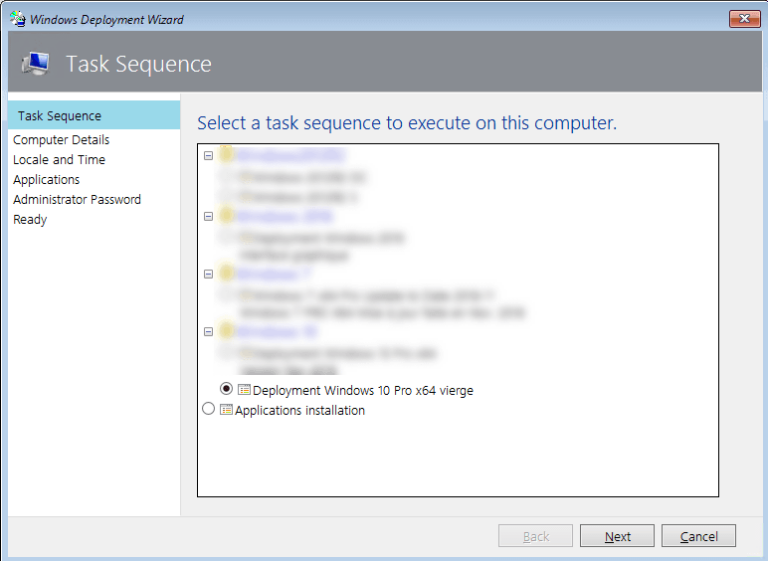Collapse the third folder in the tree
This screenshot has height=561, width=768.
tap(208, 274)
